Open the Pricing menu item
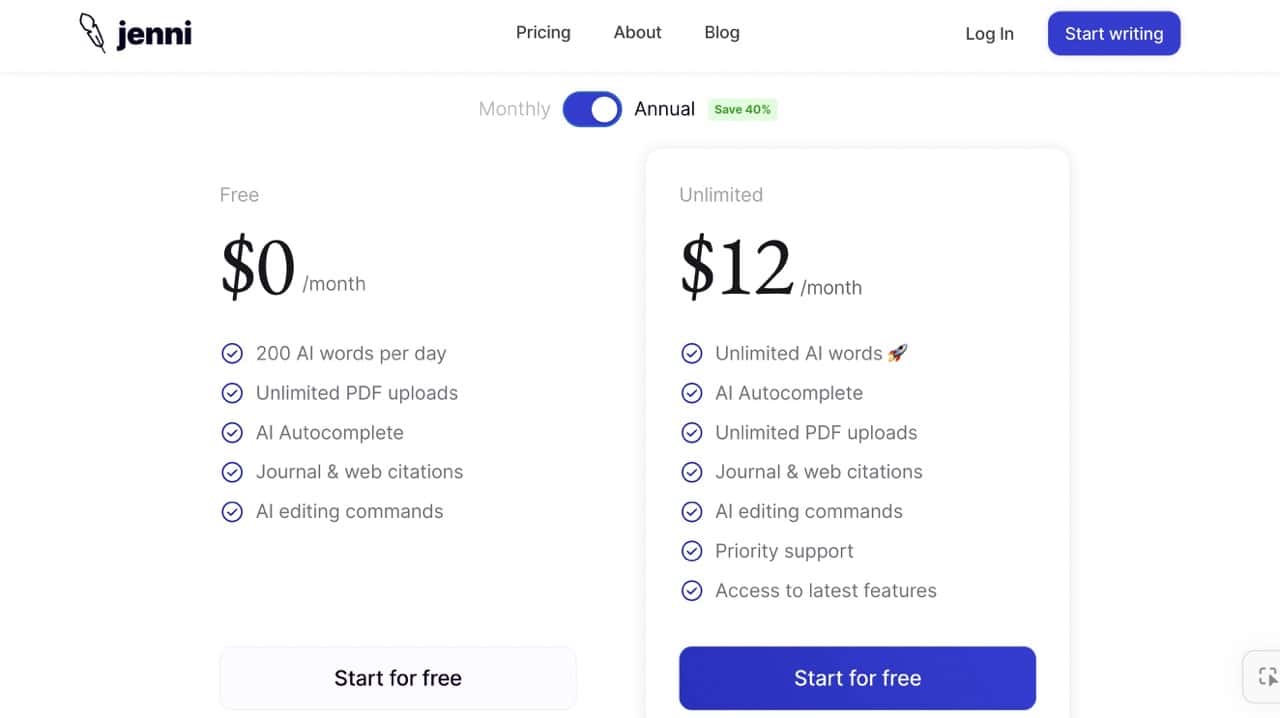This screenshot has height=718, width=1280. click(543, 32)
